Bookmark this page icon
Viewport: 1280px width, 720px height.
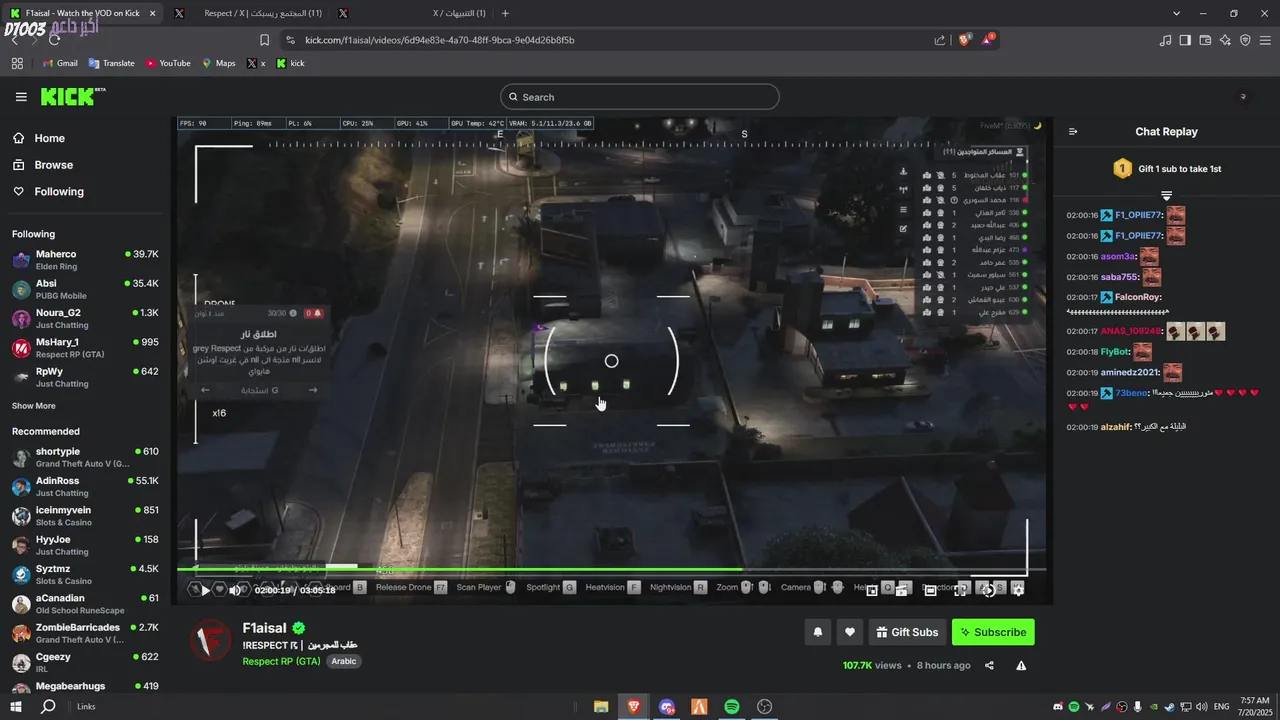tap(264, 40)
